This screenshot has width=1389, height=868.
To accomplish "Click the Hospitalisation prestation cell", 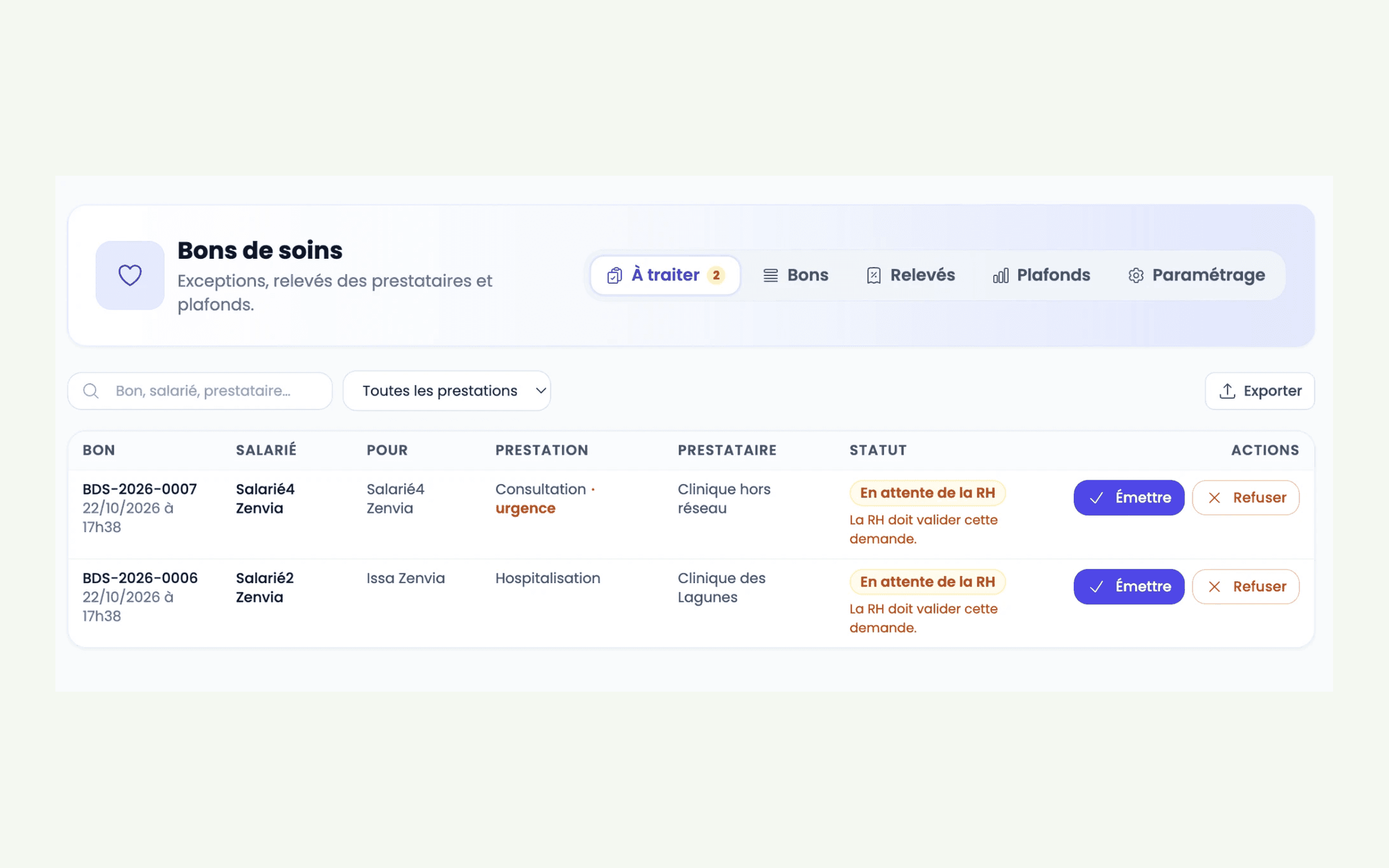I will click(547, 578).
